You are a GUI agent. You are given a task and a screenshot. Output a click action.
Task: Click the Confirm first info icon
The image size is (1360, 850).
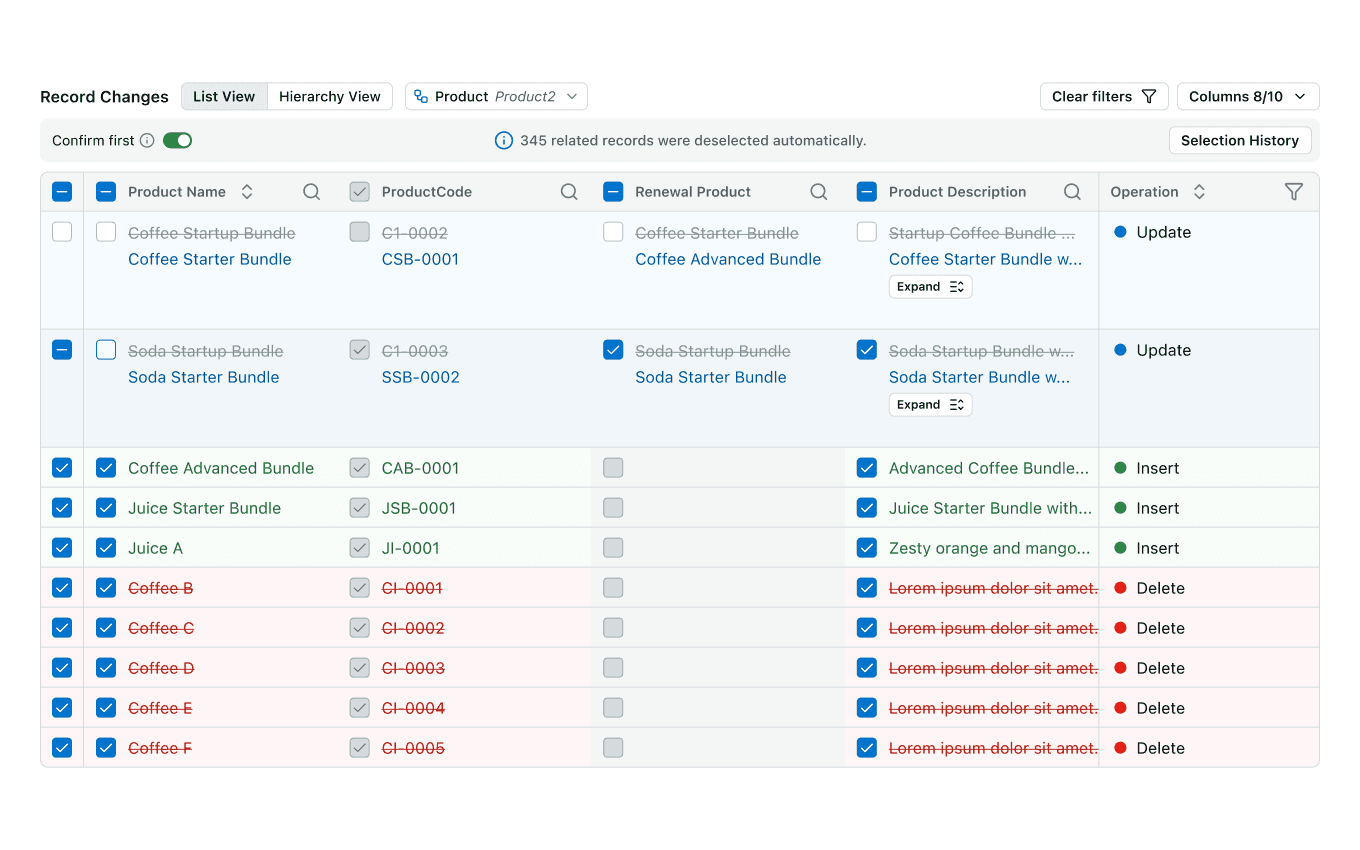click(x=147, y=141)
